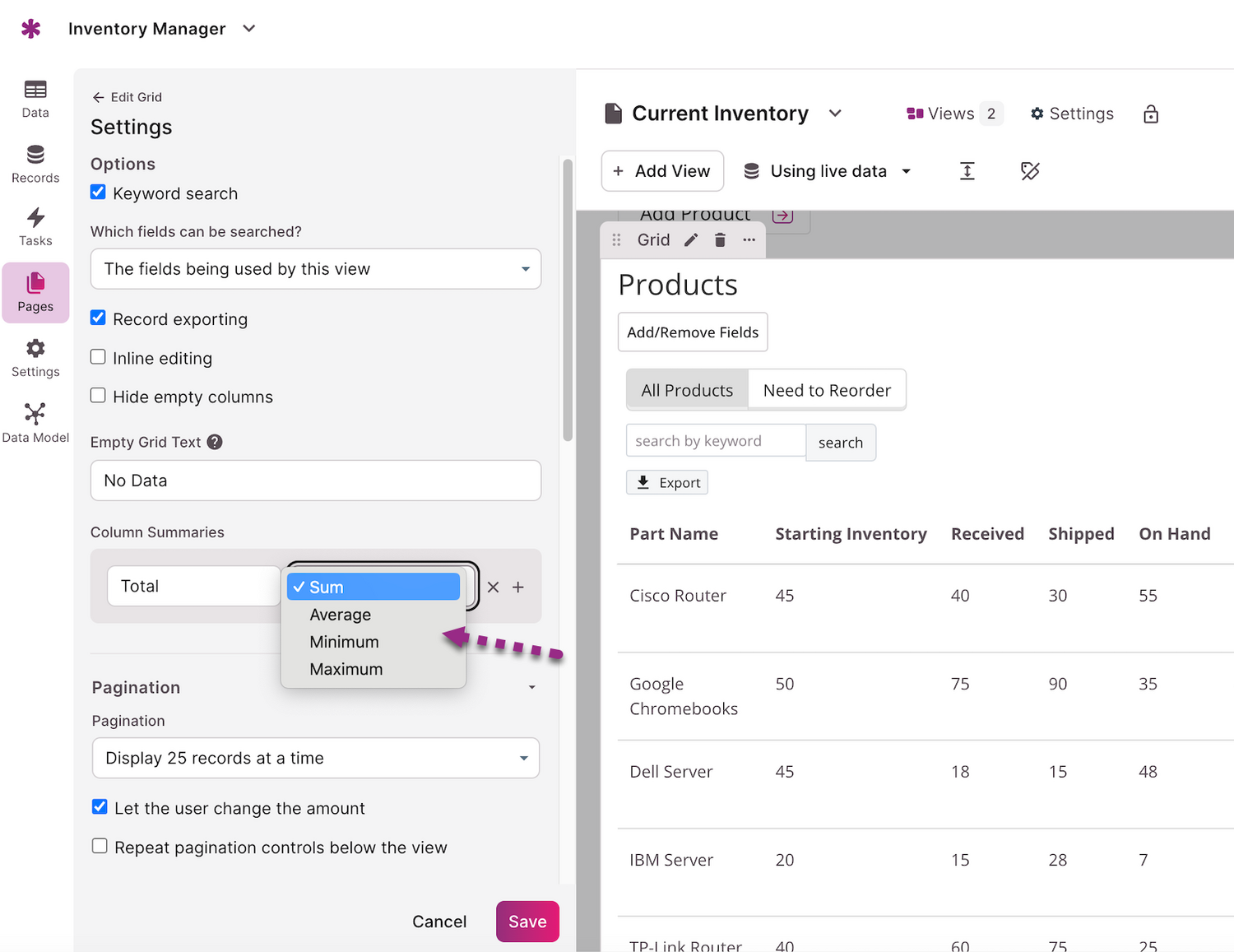Open the Using live data dropdown

[x=828, y=171]
